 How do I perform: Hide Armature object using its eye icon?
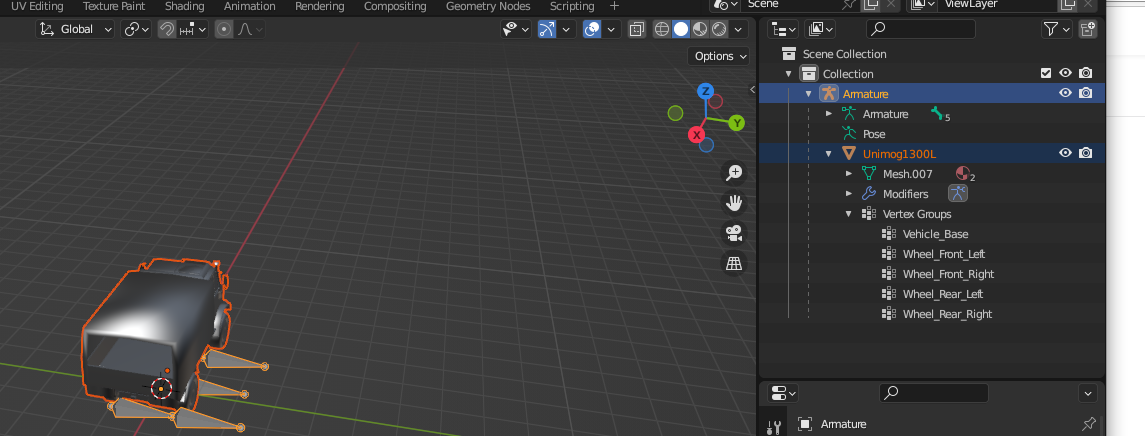tap(1065, 93)
